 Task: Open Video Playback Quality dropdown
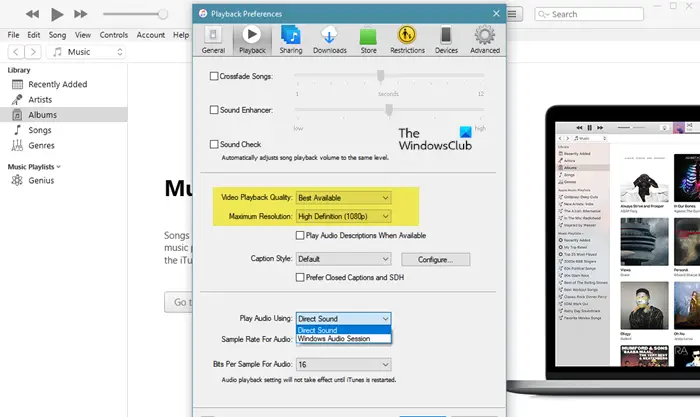click(x=343, y=197)
